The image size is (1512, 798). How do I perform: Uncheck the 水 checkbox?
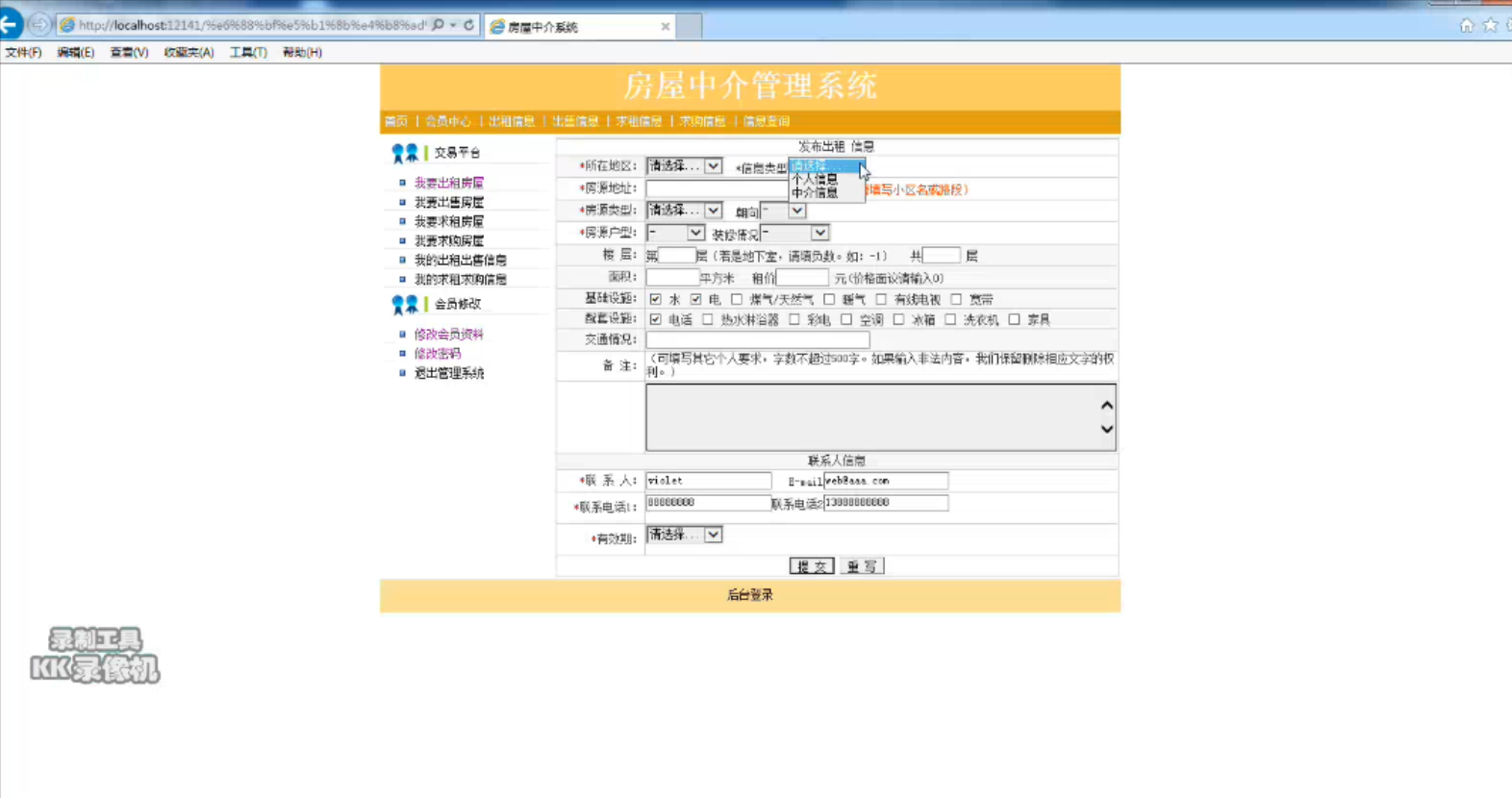pyautogui.click(x=656, y=300)
